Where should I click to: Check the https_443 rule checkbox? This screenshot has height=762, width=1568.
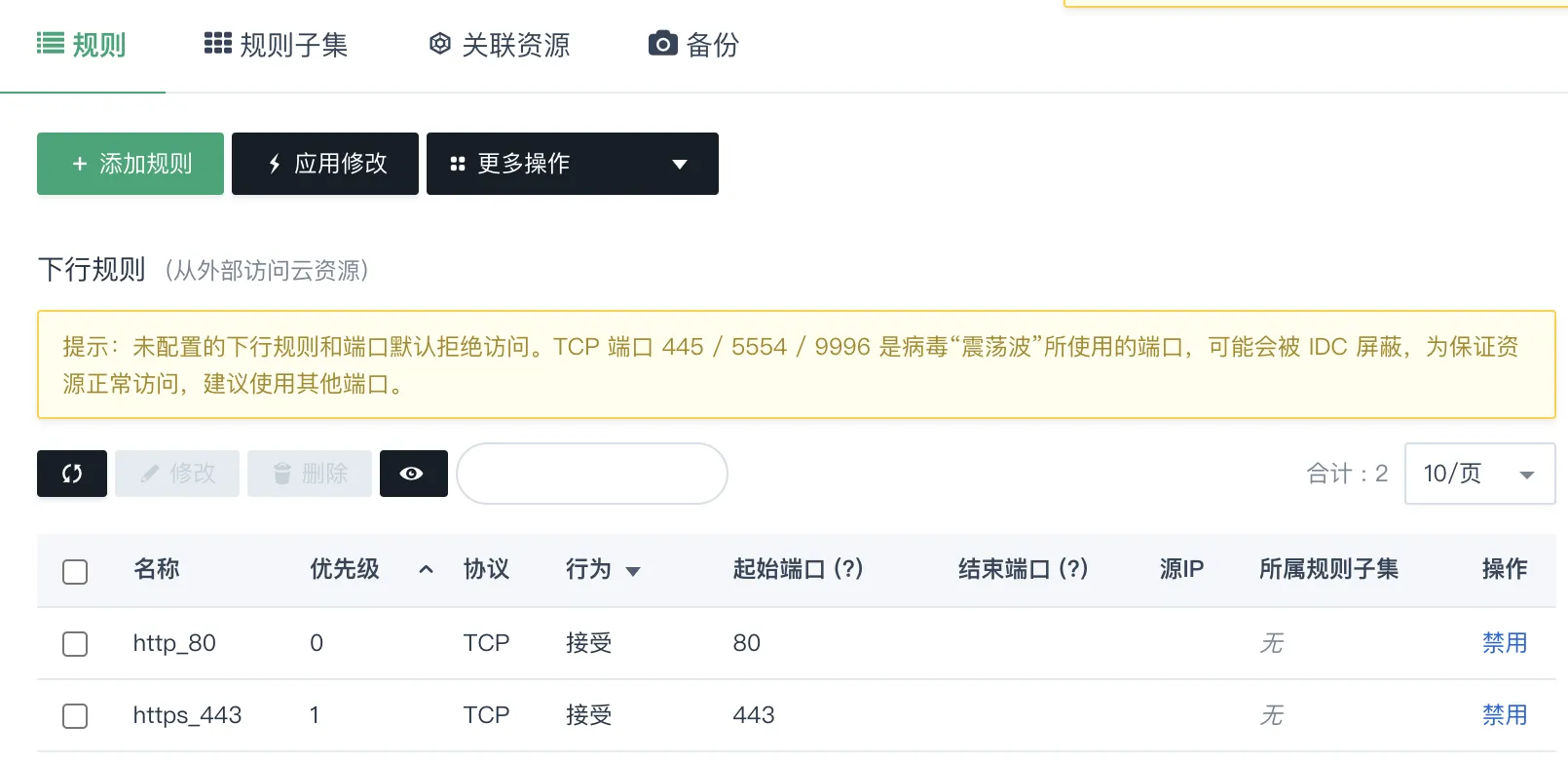point(75,715)
